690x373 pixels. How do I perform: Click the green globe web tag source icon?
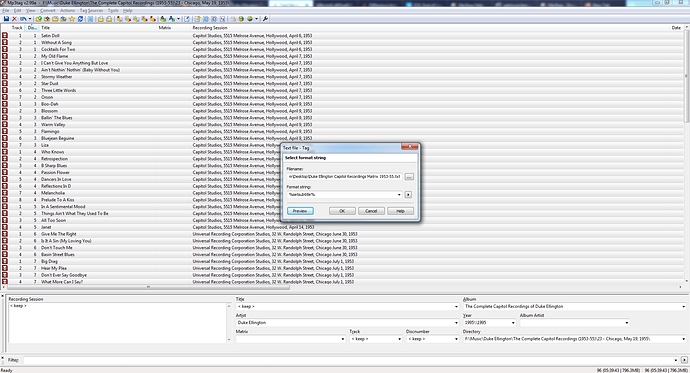(x=241, y=19)
